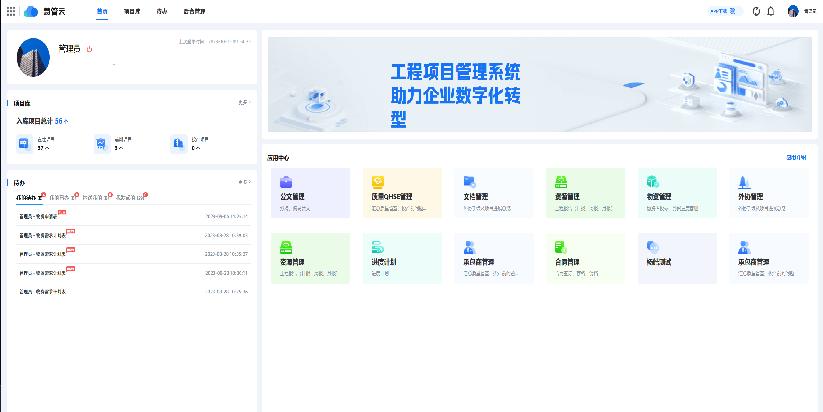Click the blue cloud logo in header
823x412 pixels.
(x=30, y=11)
